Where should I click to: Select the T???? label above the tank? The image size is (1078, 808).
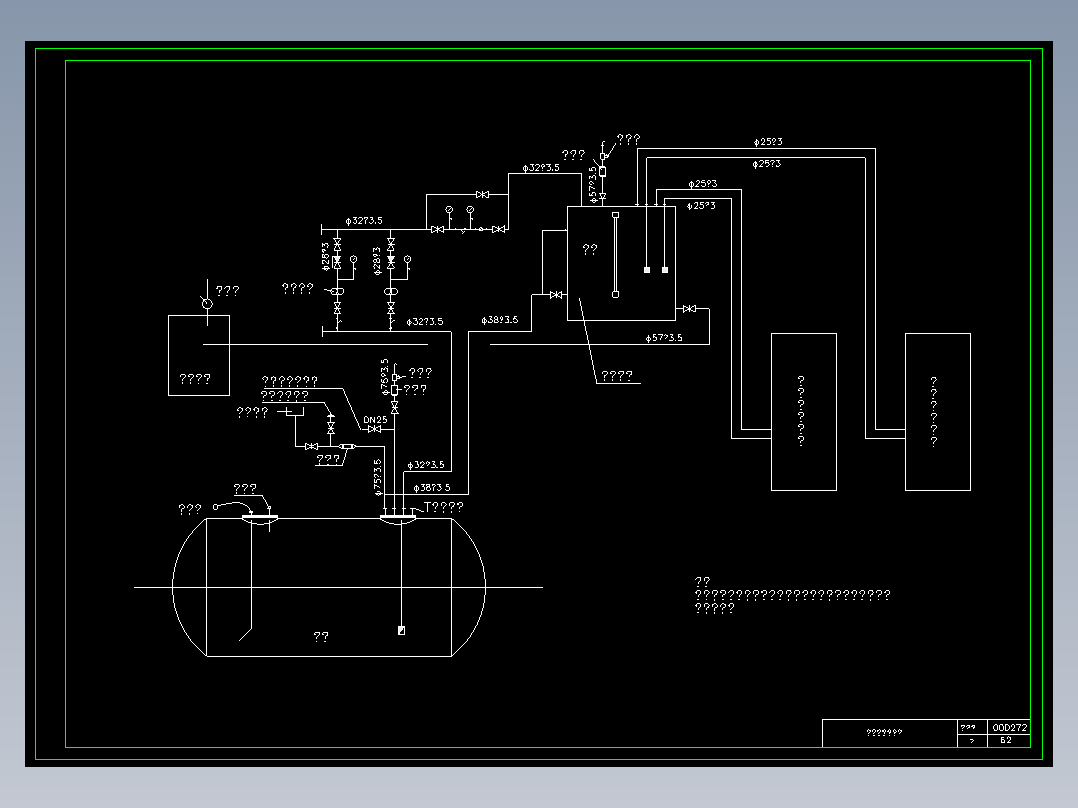click(443, 507)
